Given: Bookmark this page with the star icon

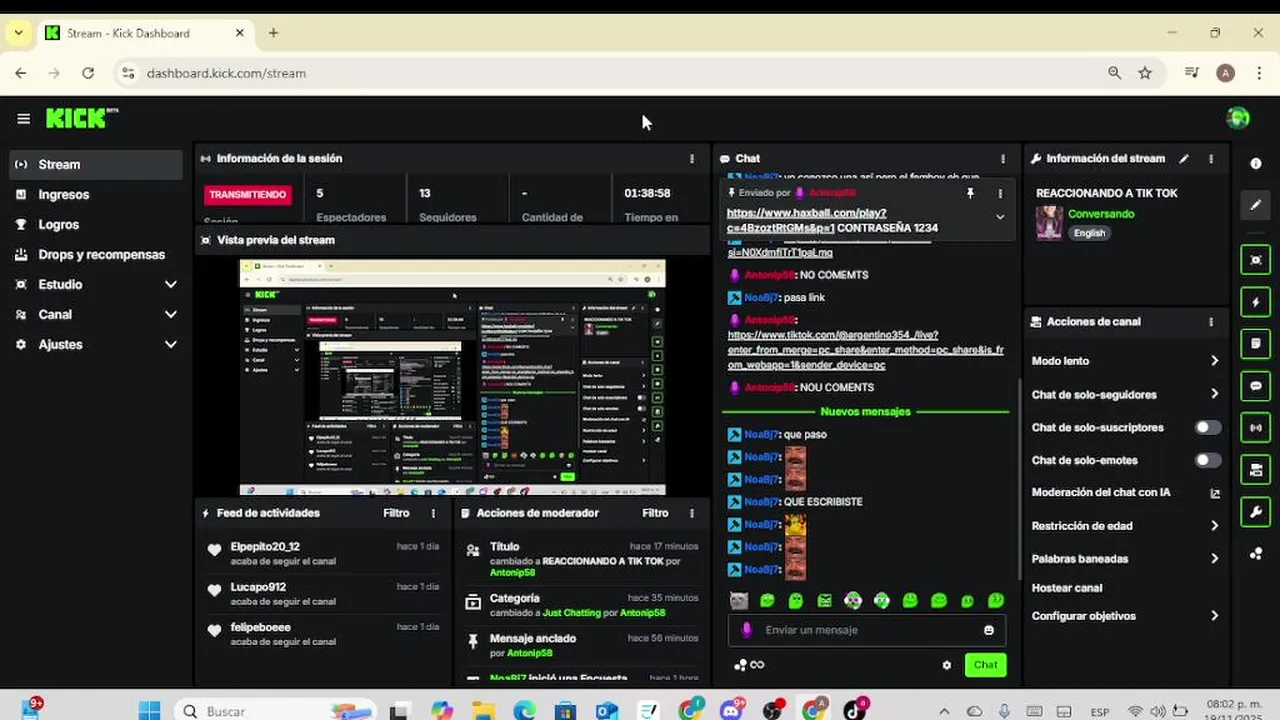Looking at the screenshot, I should (1145, 73).
